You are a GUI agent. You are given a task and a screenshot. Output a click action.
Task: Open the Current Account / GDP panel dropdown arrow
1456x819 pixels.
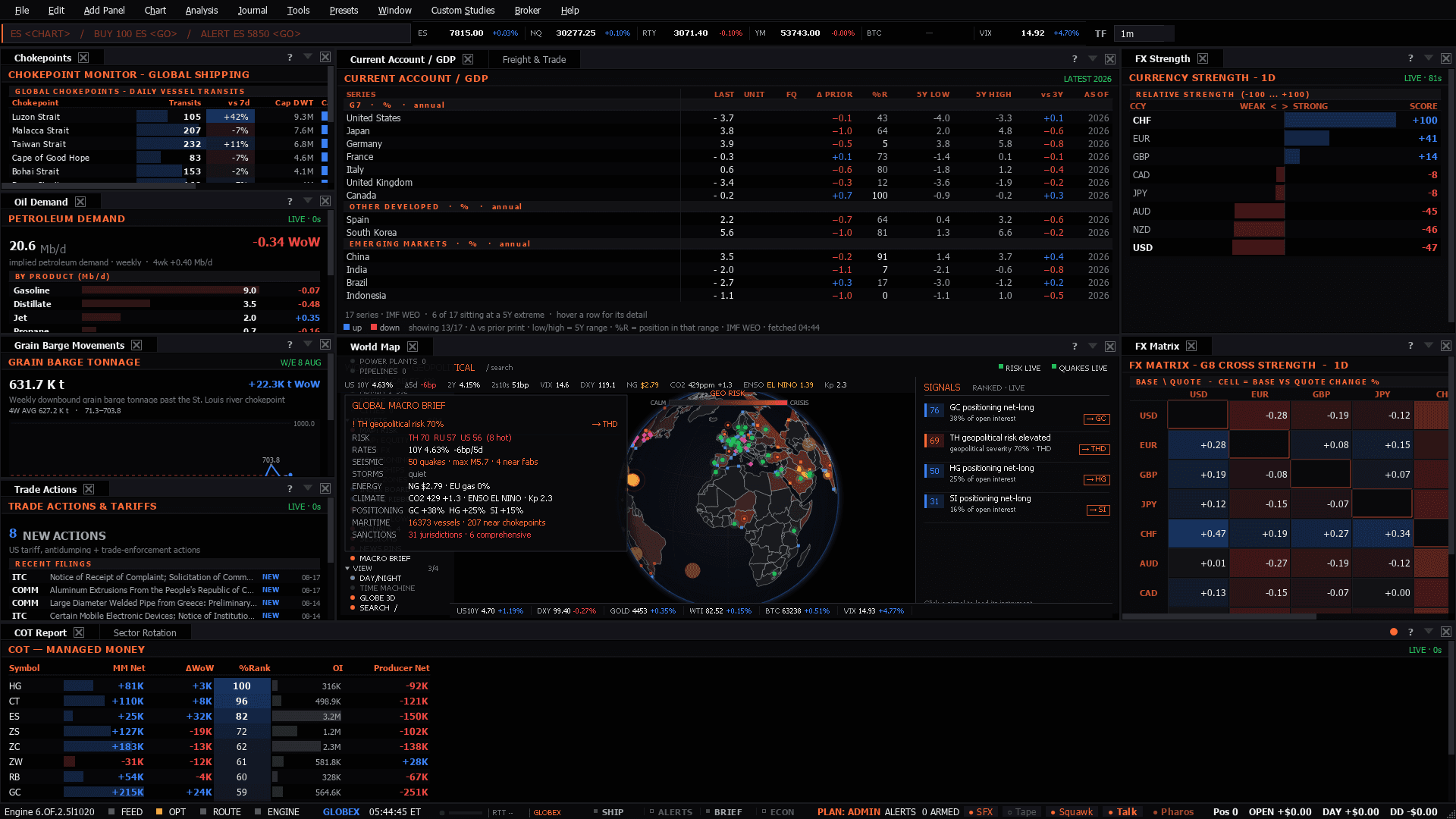(x=1093, y=58)
